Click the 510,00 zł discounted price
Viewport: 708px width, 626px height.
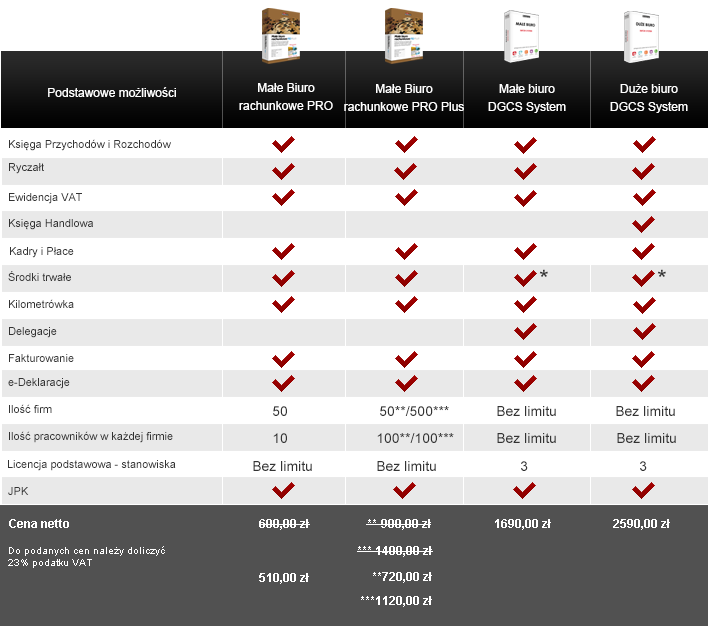284,578
